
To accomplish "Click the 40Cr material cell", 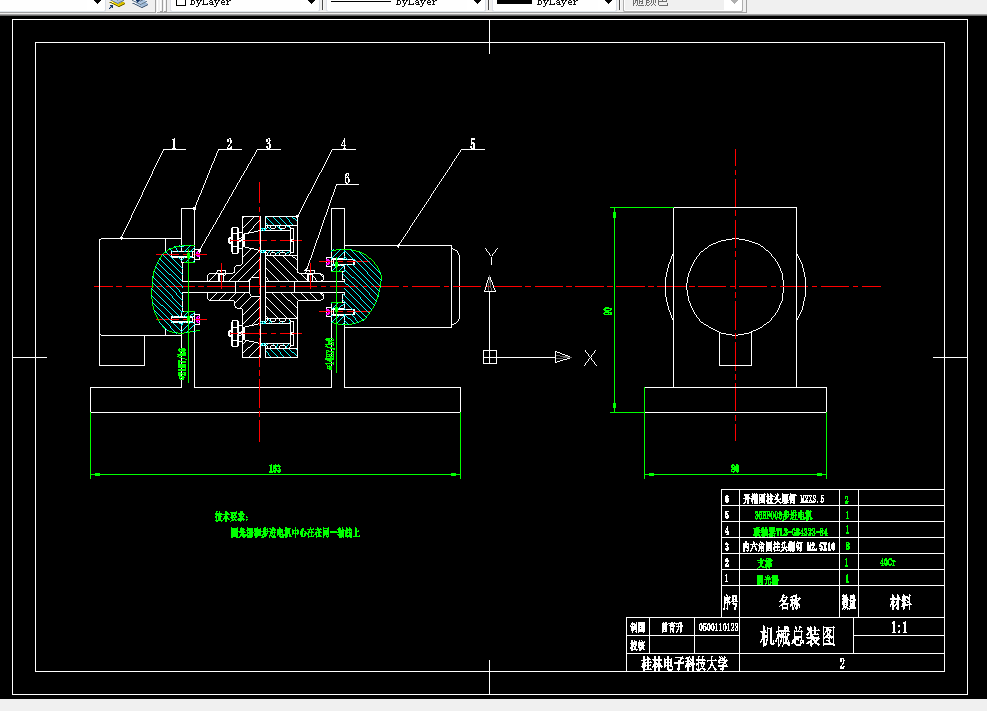I will [888, 563].
